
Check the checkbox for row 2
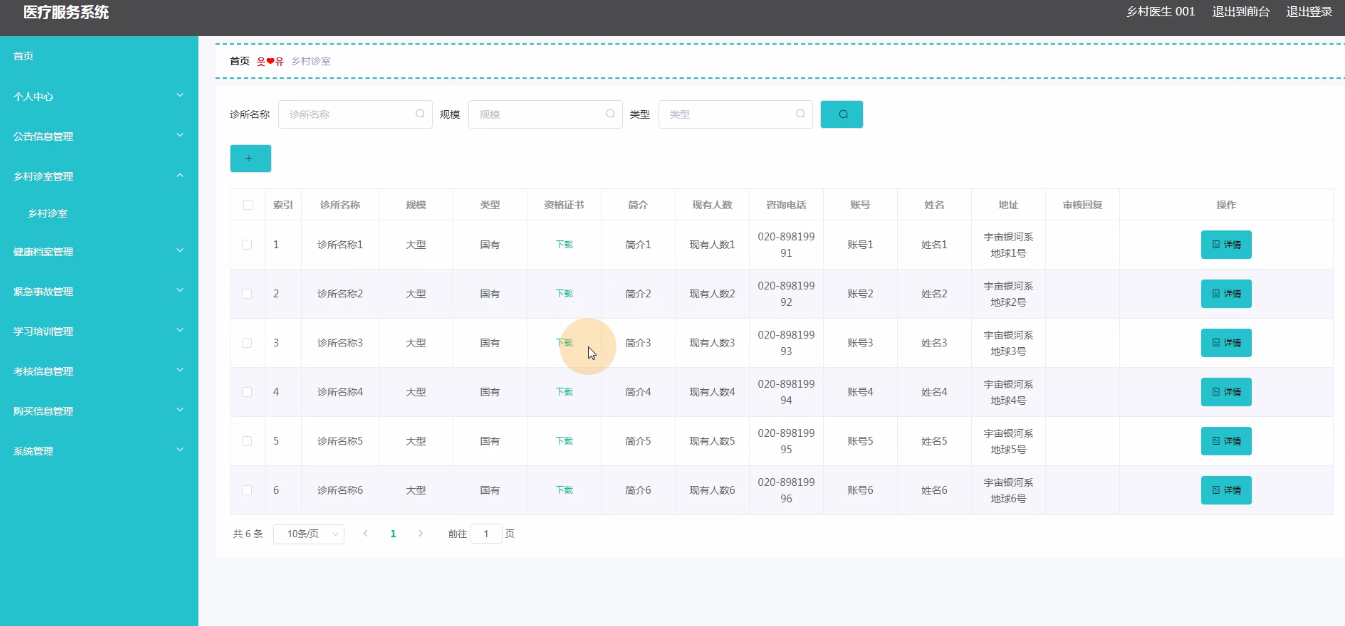[x=248, y=294]
